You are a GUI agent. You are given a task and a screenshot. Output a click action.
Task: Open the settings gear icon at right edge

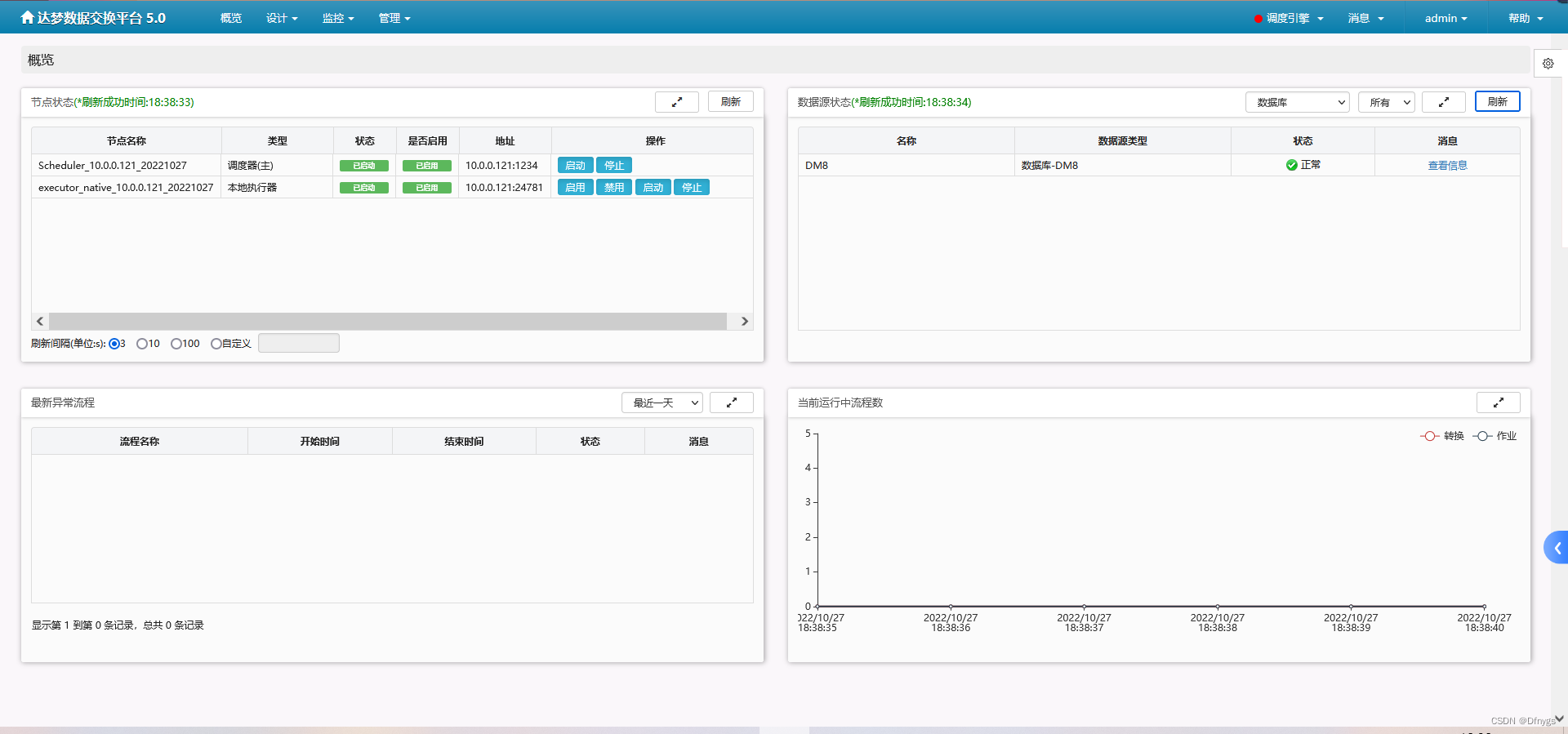click(x=1548, y=63)
